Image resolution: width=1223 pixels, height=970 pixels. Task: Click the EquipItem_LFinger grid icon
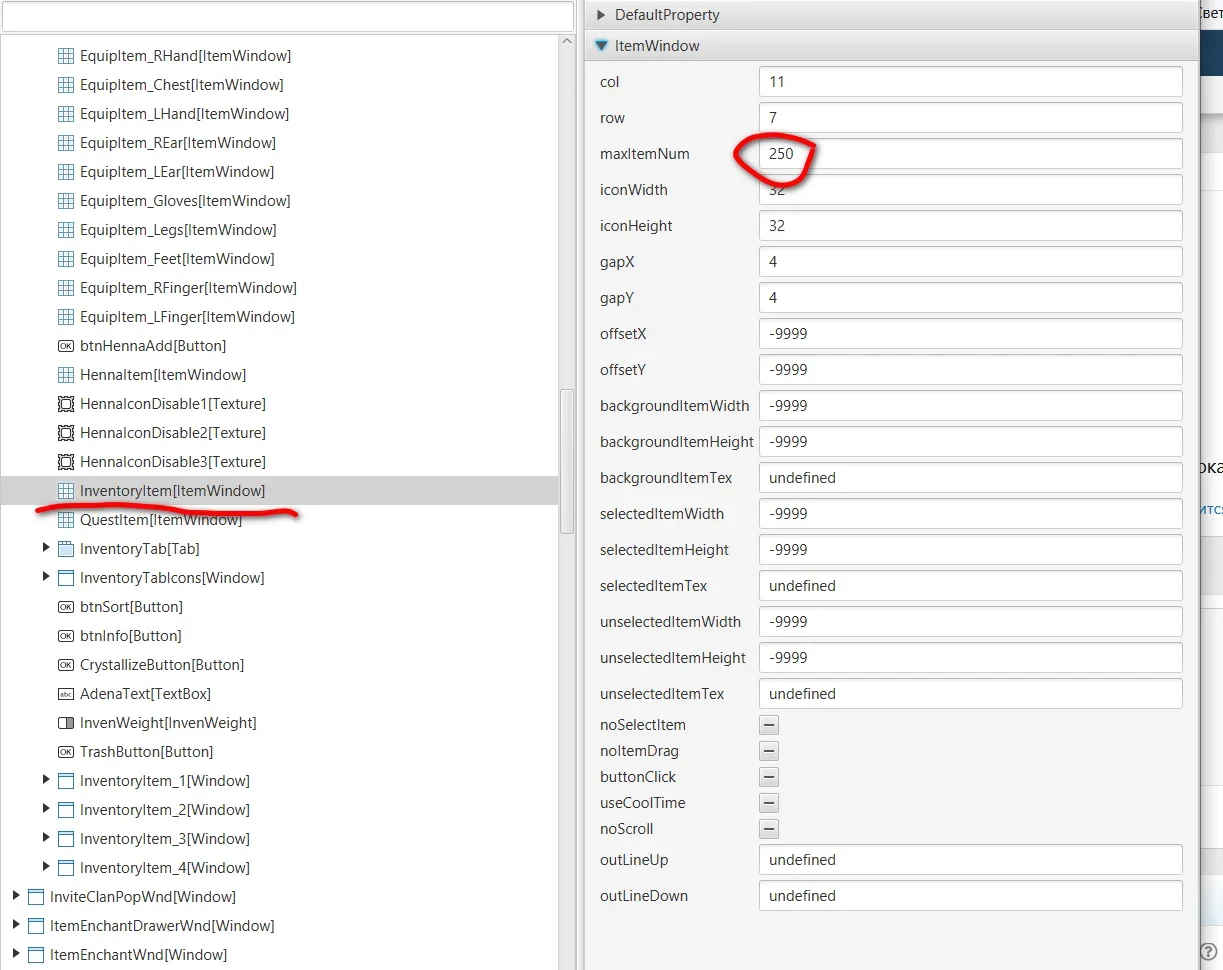(x=66, y=317)
